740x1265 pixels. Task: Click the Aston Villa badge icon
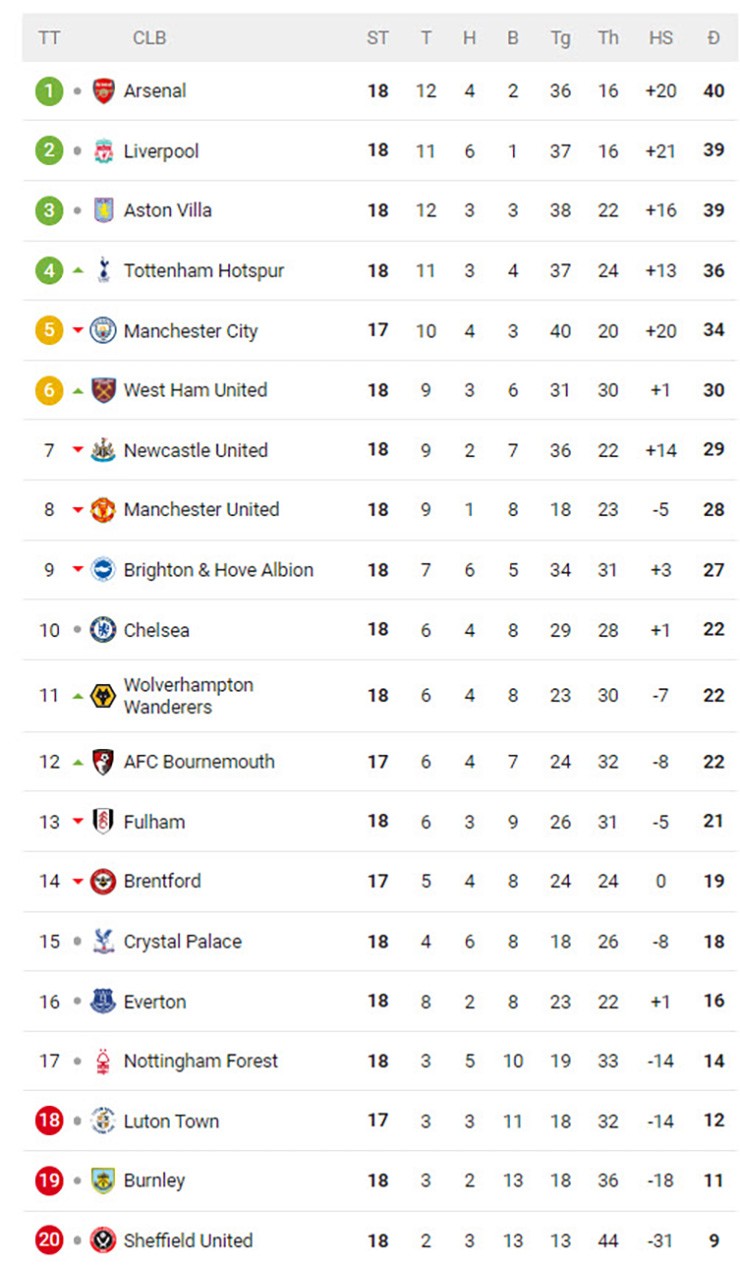[103, 211]
